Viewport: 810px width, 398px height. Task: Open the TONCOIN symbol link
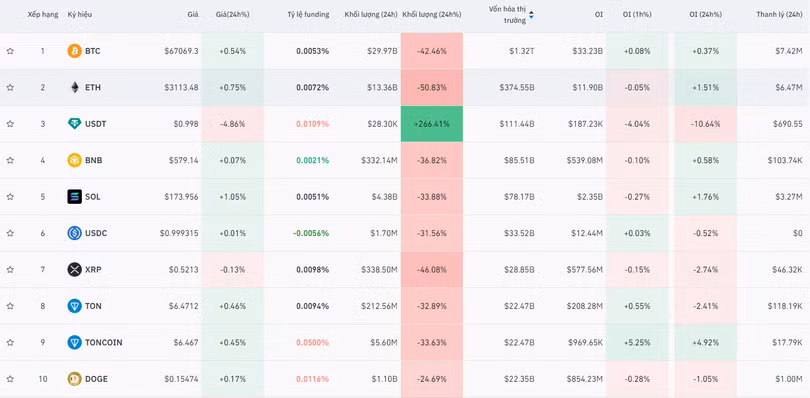click(x=104, y=342)
